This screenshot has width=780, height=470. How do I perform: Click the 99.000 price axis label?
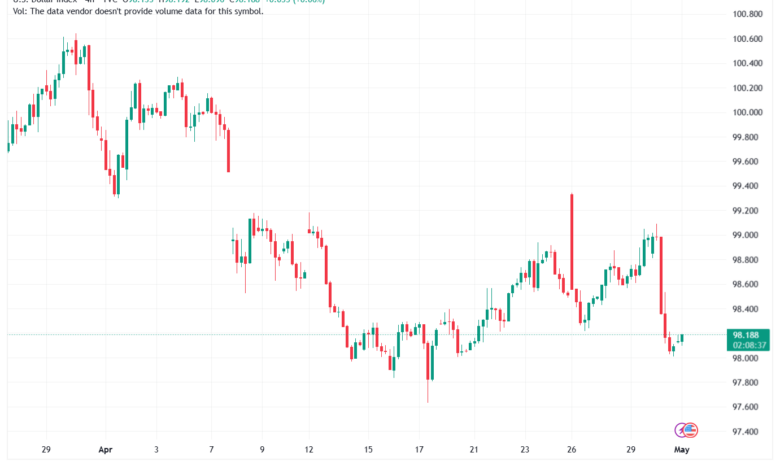point(746,235)
